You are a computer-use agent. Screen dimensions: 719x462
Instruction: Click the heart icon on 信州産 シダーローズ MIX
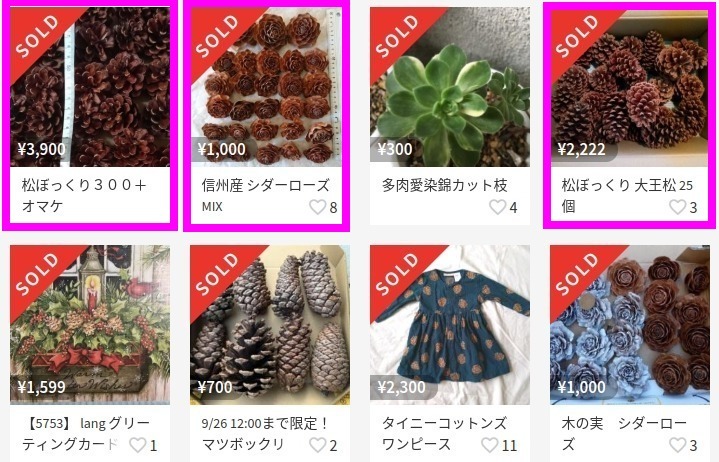tap(317, 207)
